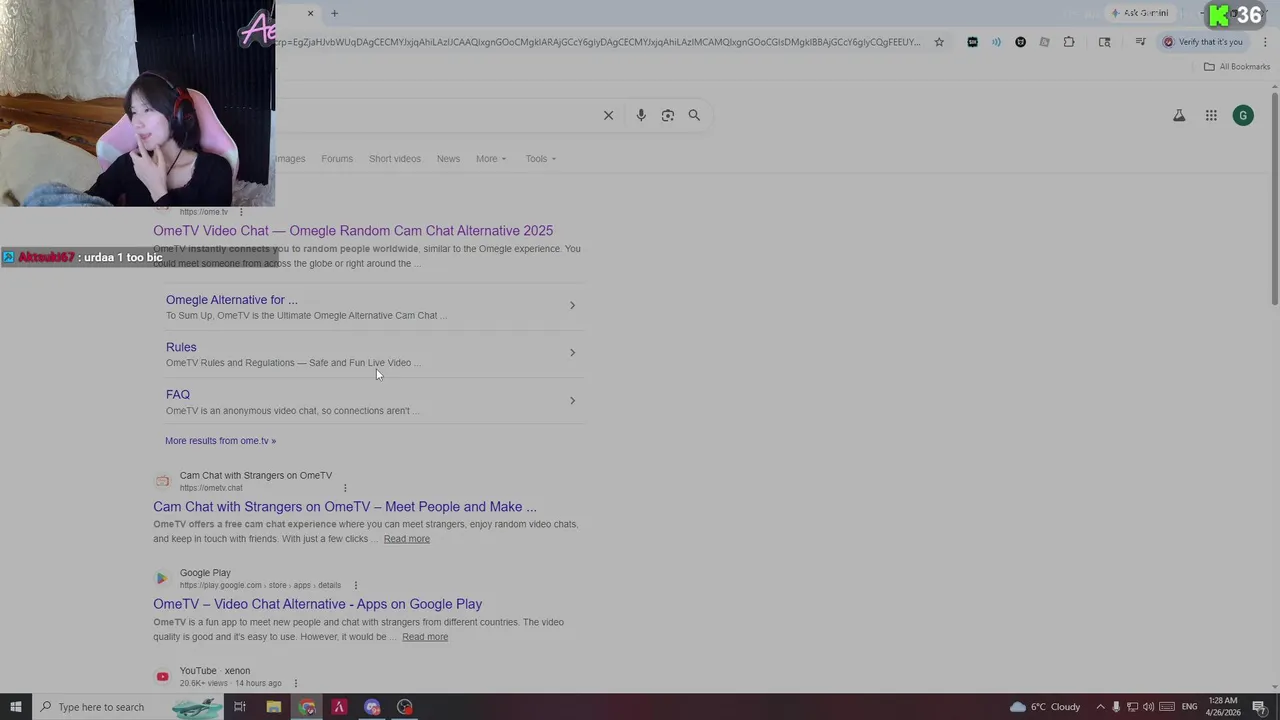This screenshot has height=720, width=1280.
Task: Open Omegle Alternative for sitelink
Action: pyautogui.click(x=232, y=300)
